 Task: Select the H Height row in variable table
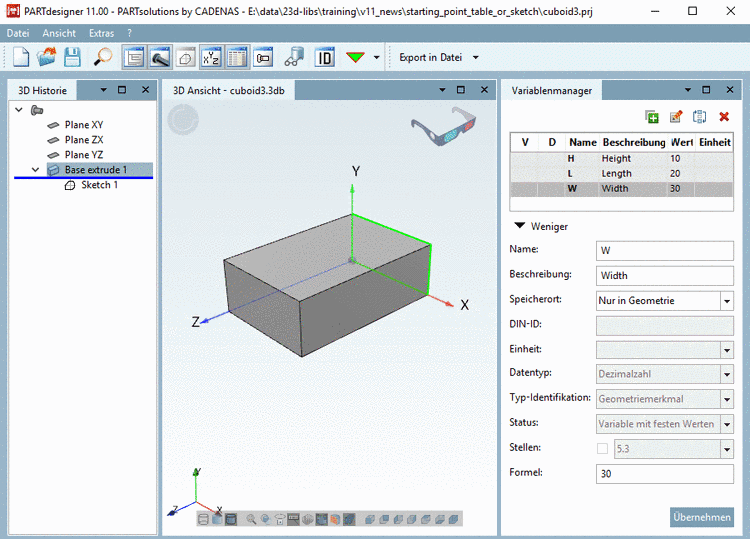(621, 158)
